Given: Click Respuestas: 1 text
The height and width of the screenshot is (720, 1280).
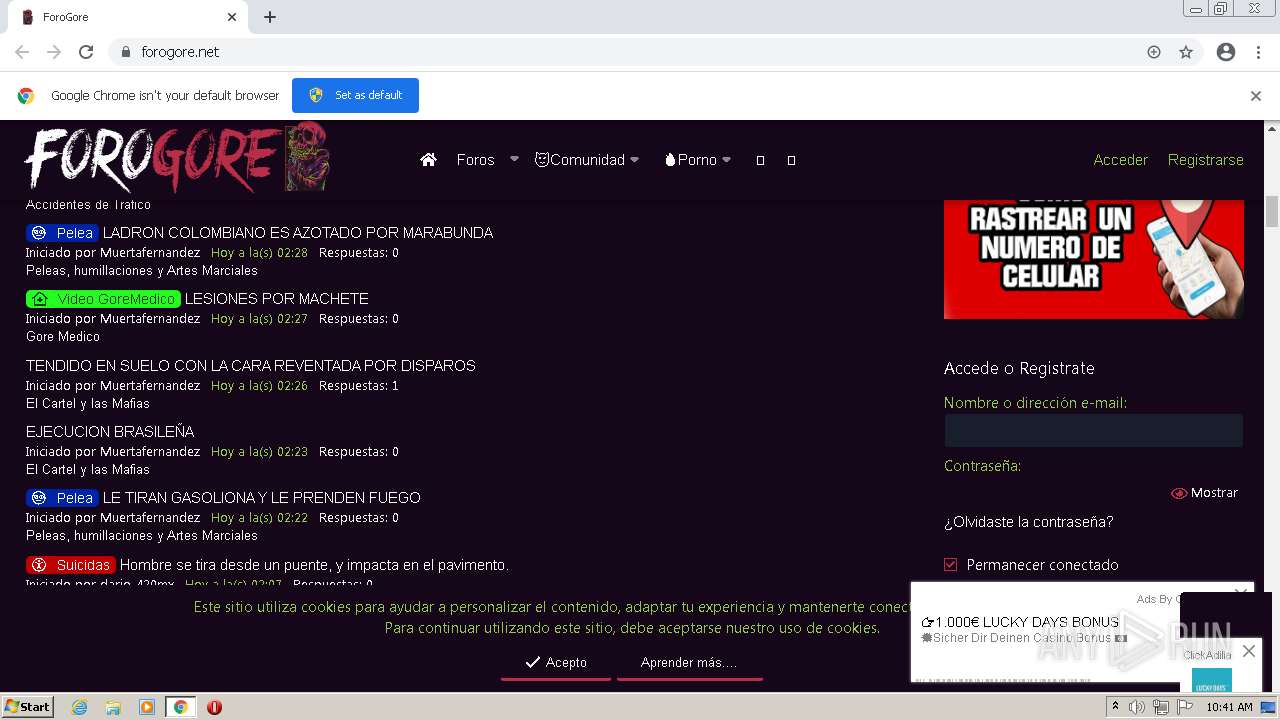Looking at the screenshot, I should tap(359, 386).
